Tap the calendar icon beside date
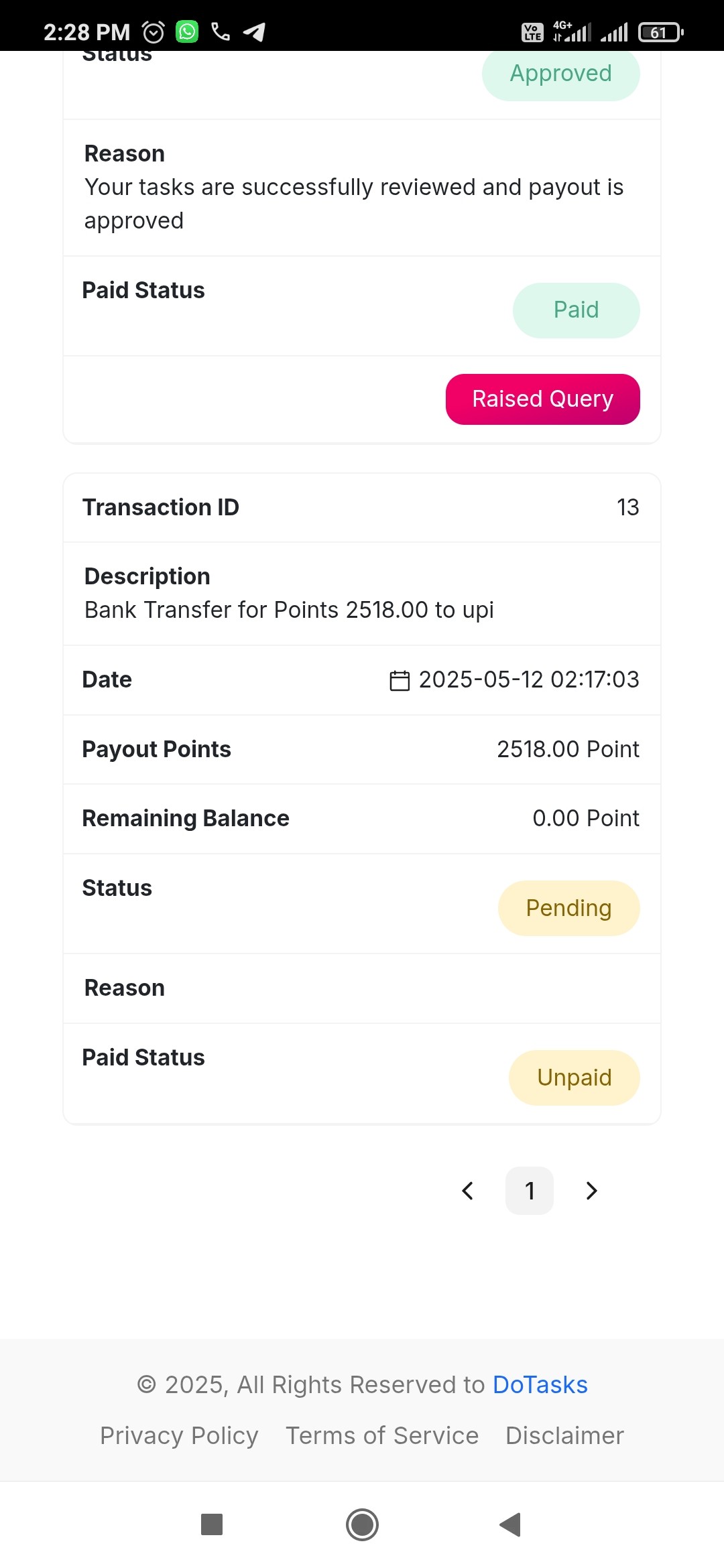The height and width of the screenshot is (1568, 724). click(400, 680)
